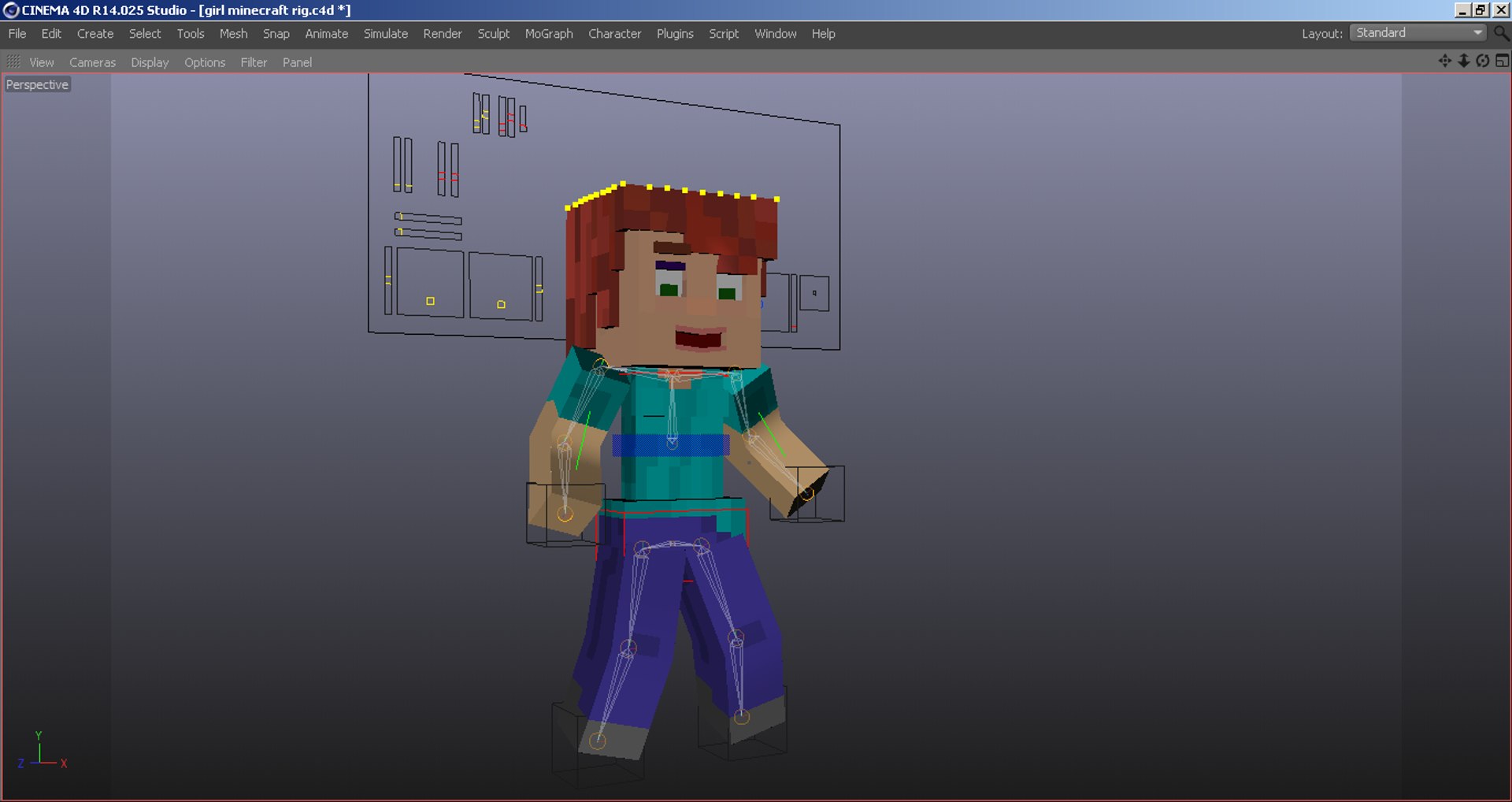
Task: Open the Create menu
Action: tap(95, 34)
